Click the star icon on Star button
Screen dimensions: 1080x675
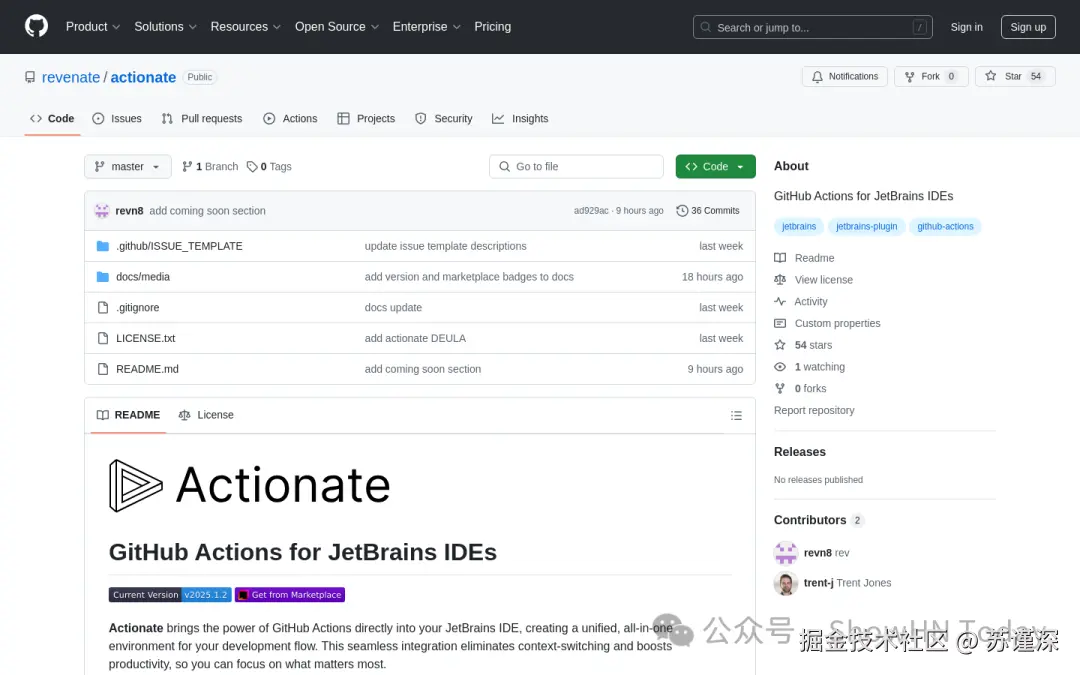click(x=990, y=76)
